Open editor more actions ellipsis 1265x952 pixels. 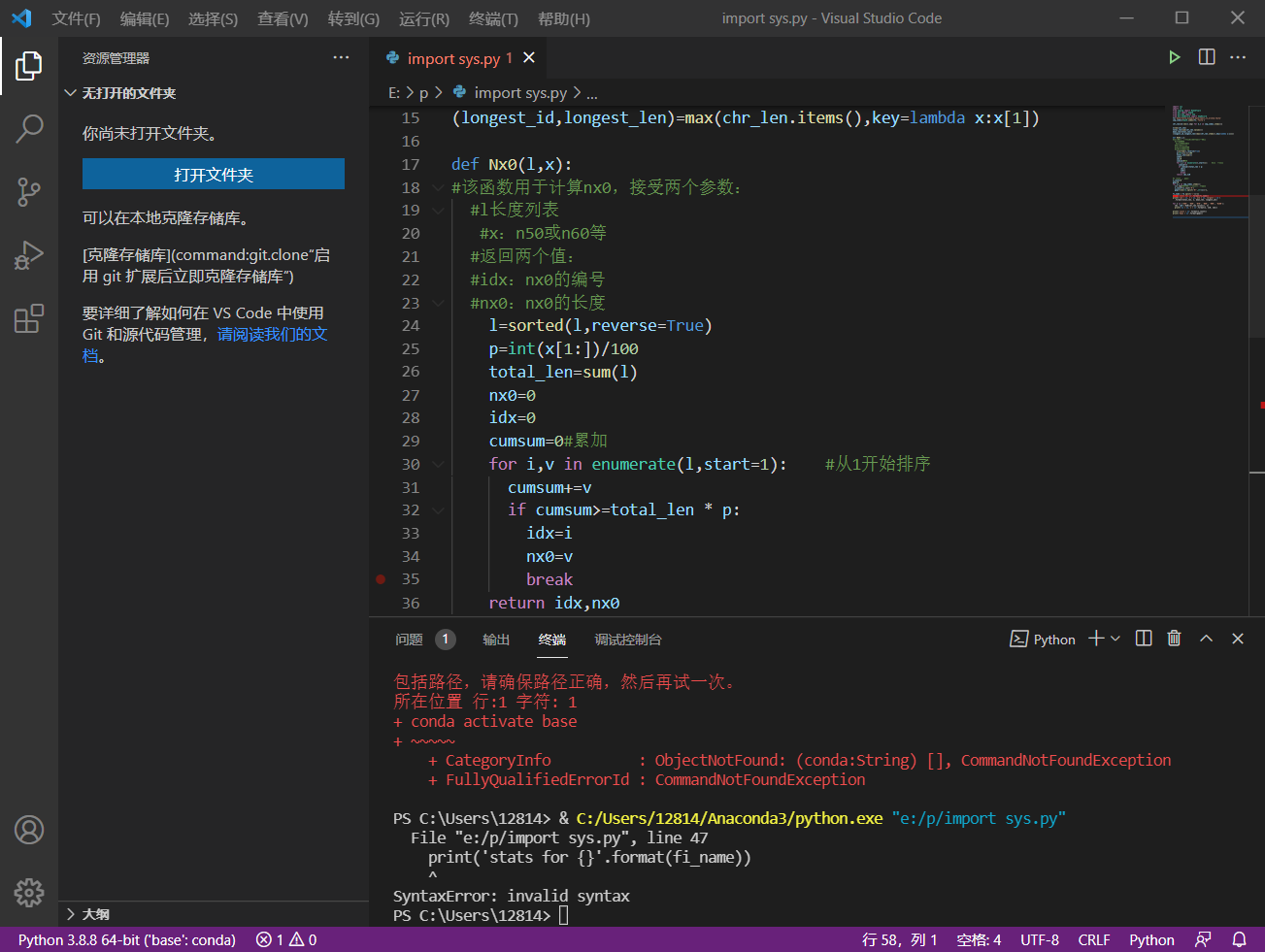tap(1238, 57)
